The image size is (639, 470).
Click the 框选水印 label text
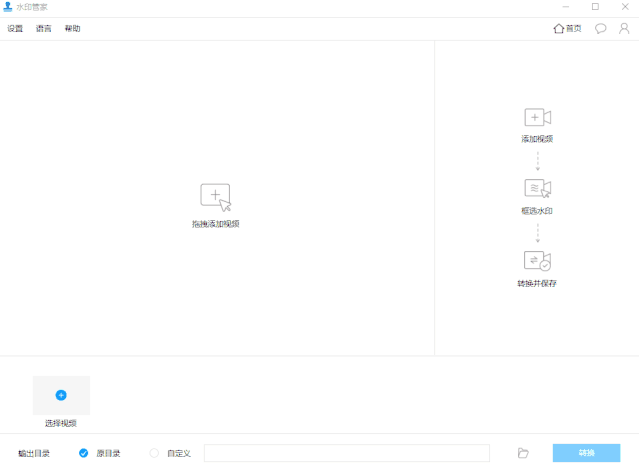(537, 211)
